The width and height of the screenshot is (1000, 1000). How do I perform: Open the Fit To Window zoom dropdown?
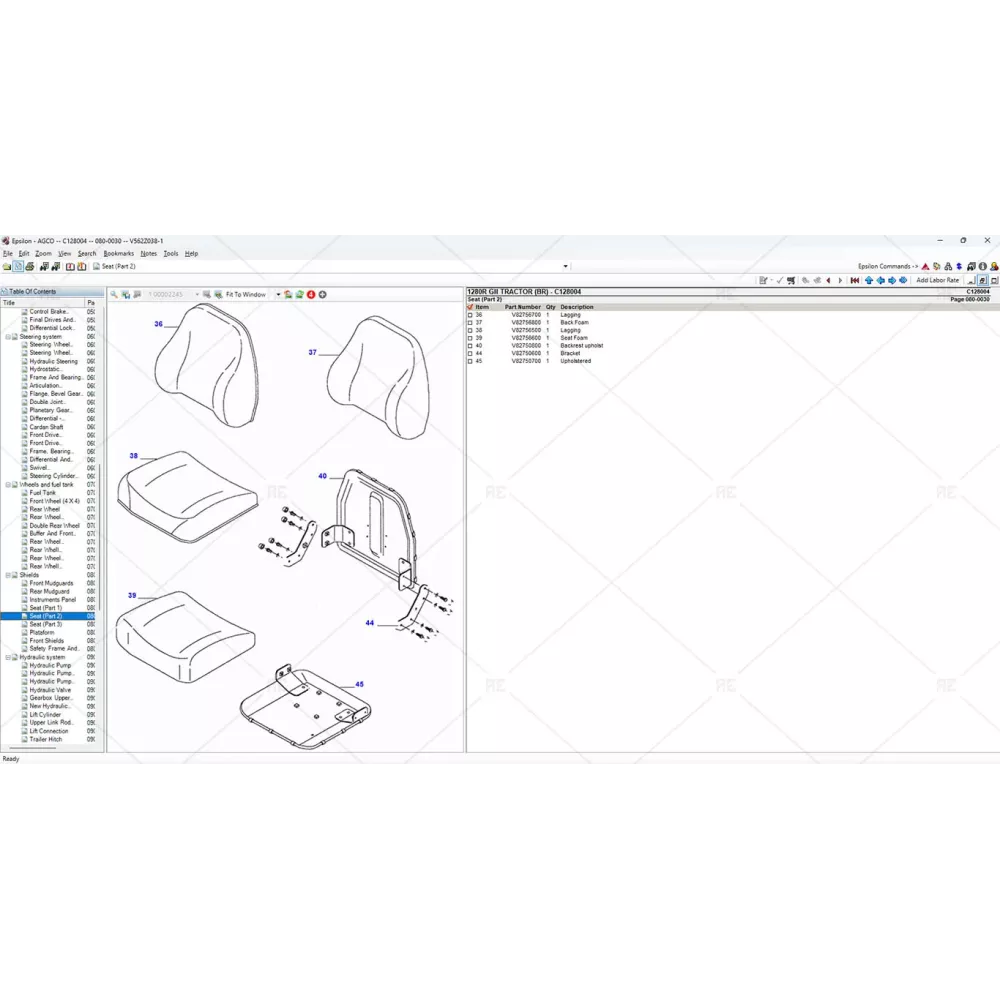(278, 295)
